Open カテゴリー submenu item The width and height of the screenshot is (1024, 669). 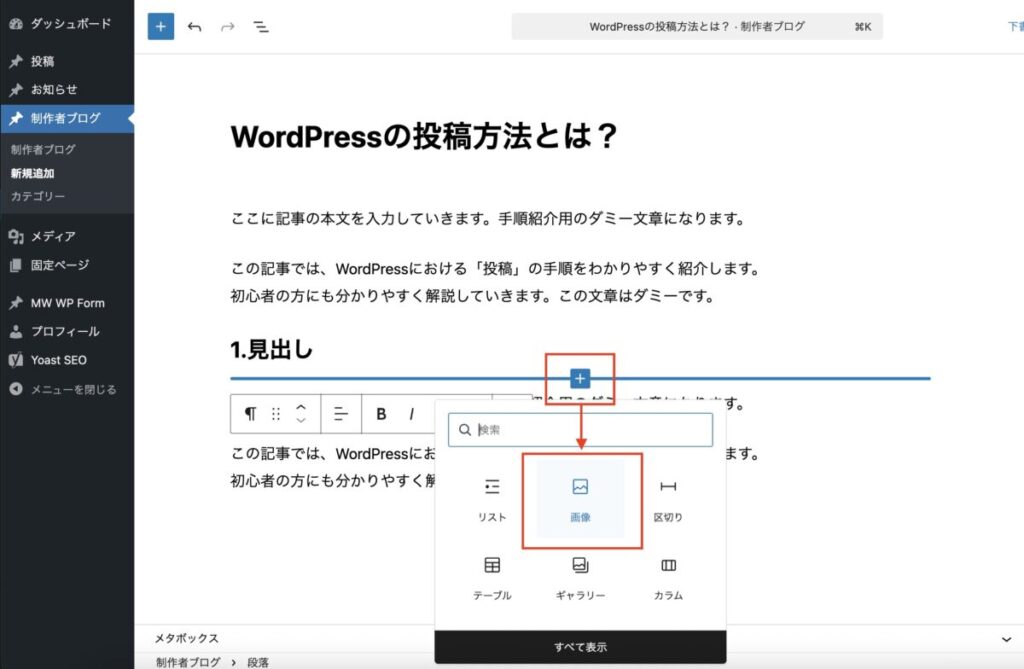click(38, 196)
